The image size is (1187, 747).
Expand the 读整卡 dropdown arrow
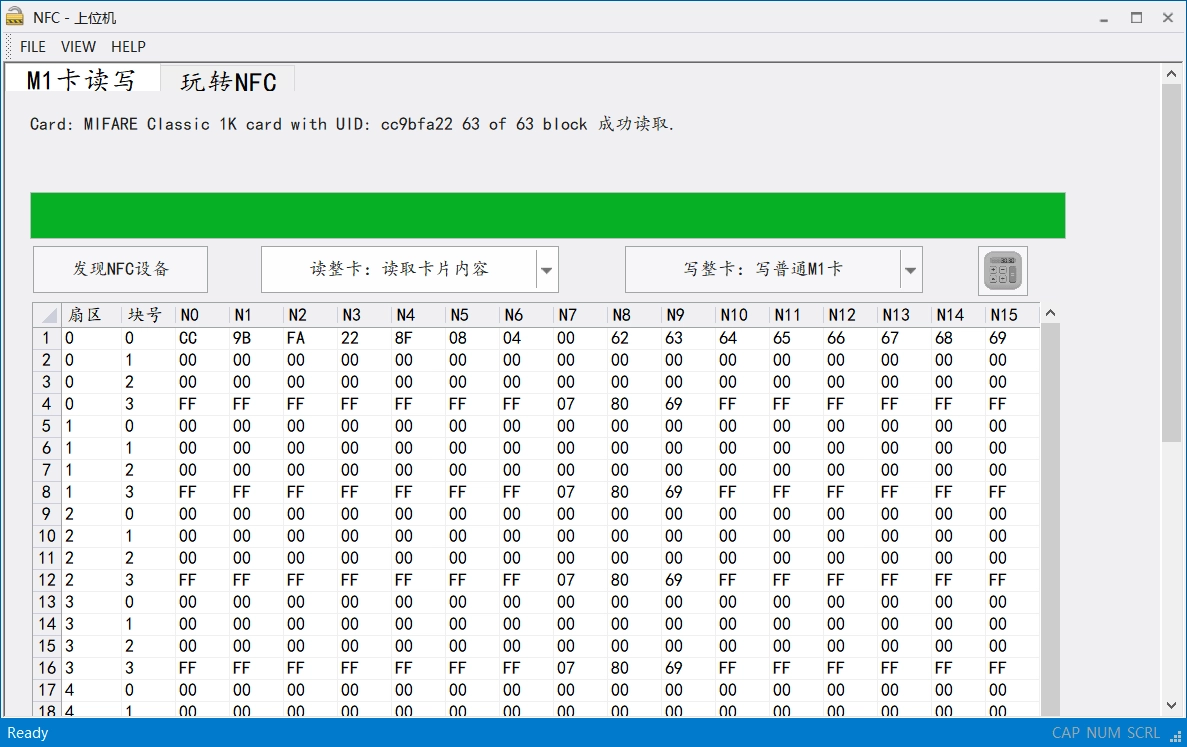click(x=547, y=269)
